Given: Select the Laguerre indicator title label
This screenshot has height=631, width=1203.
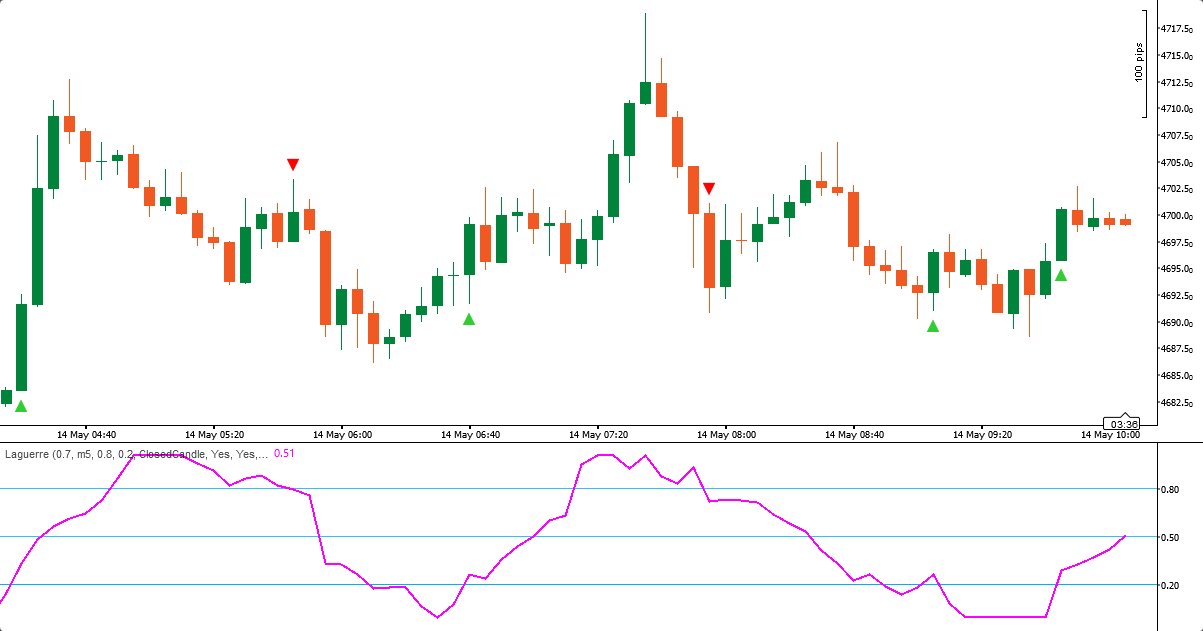Looking at the screenshot, I should 137,454.
